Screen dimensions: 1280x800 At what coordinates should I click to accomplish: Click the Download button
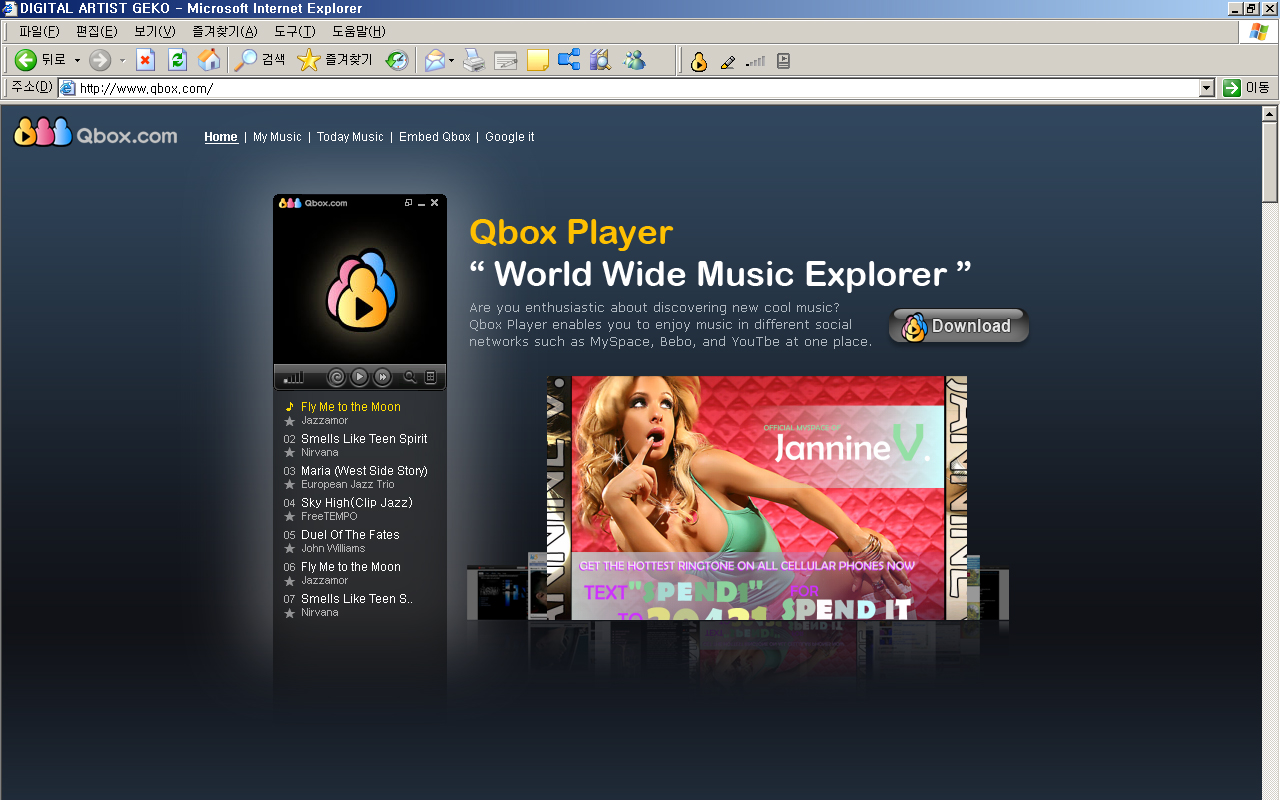pyautogui.click(x=959, y=326)
